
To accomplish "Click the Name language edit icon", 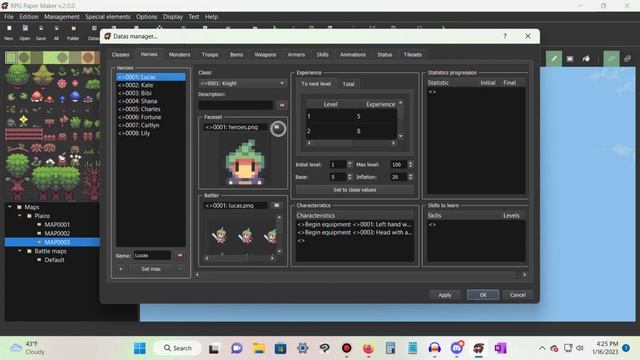I will (180, 255).
